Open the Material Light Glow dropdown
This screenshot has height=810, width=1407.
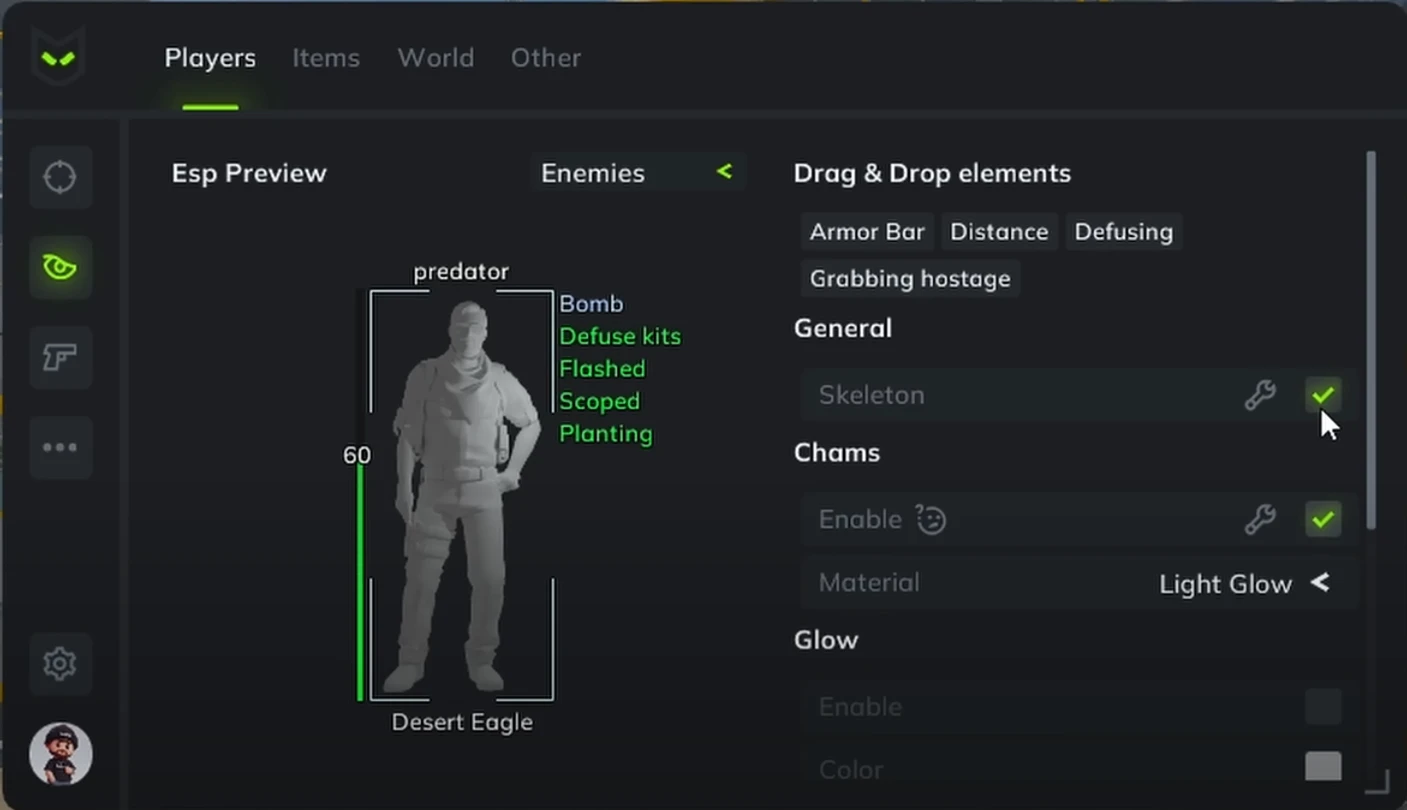[1079, 583]
